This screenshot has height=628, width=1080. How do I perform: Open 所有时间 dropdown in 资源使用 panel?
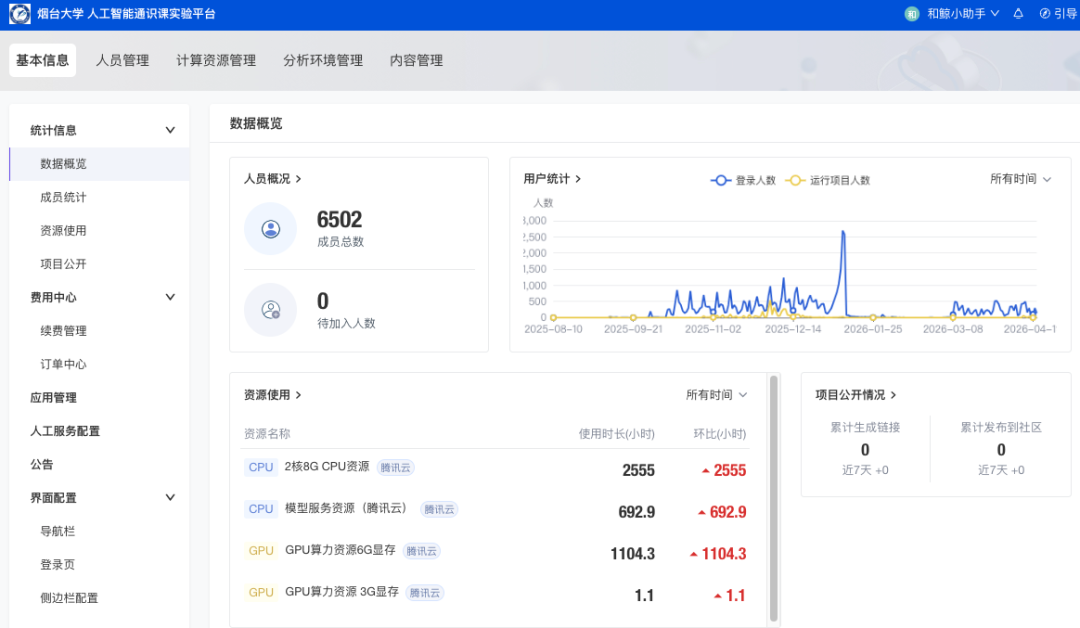pos(716,395)
